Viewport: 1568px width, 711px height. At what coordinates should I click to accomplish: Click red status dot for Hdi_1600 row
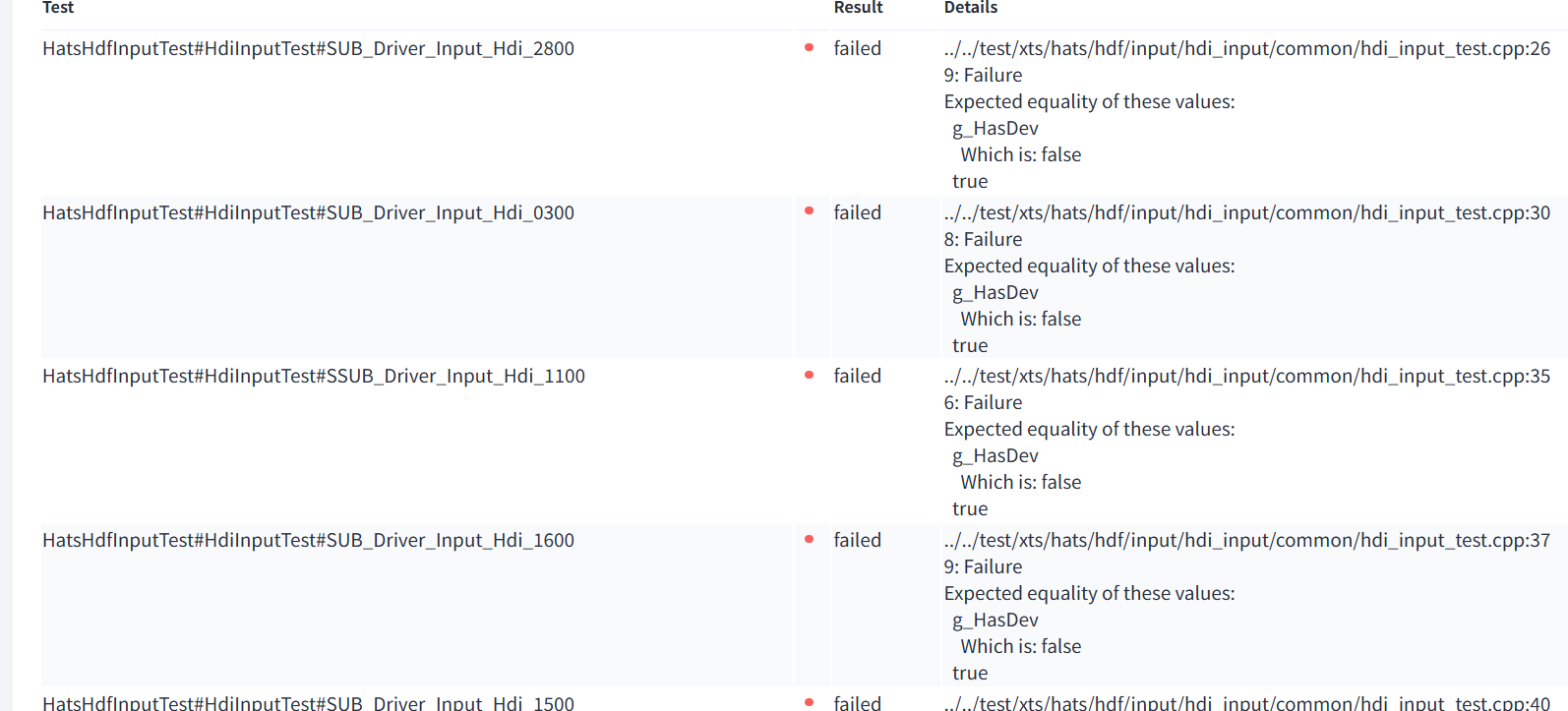point(809,539)
